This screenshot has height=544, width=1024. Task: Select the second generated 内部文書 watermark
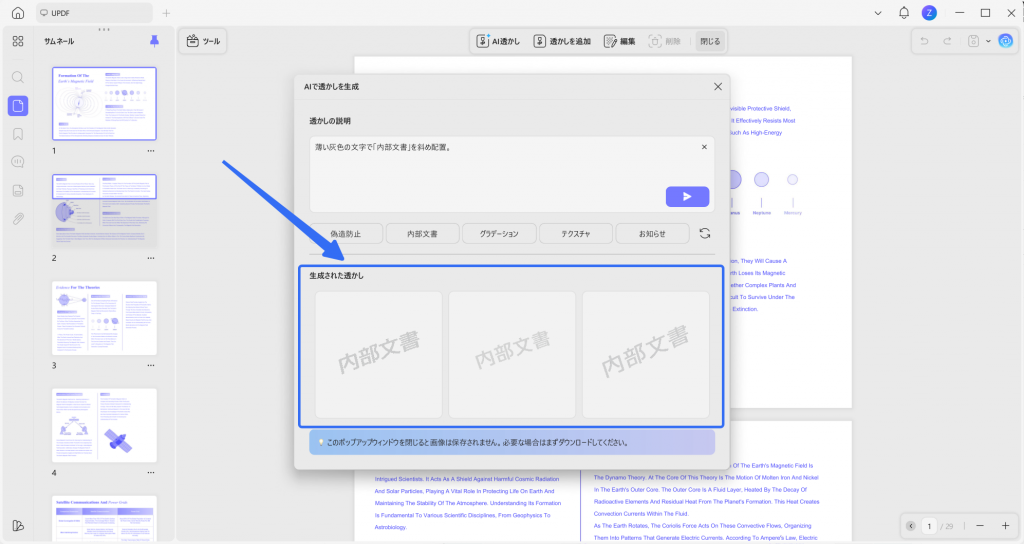(x=512, y=355)
